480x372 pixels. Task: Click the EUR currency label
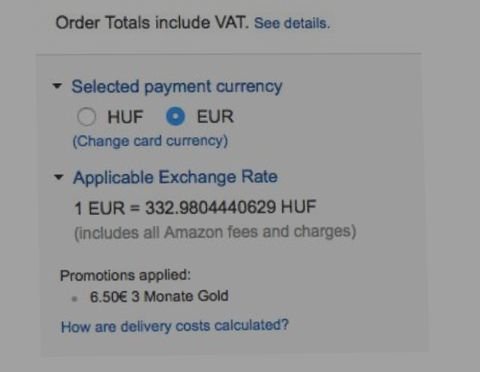click(215, 116)
